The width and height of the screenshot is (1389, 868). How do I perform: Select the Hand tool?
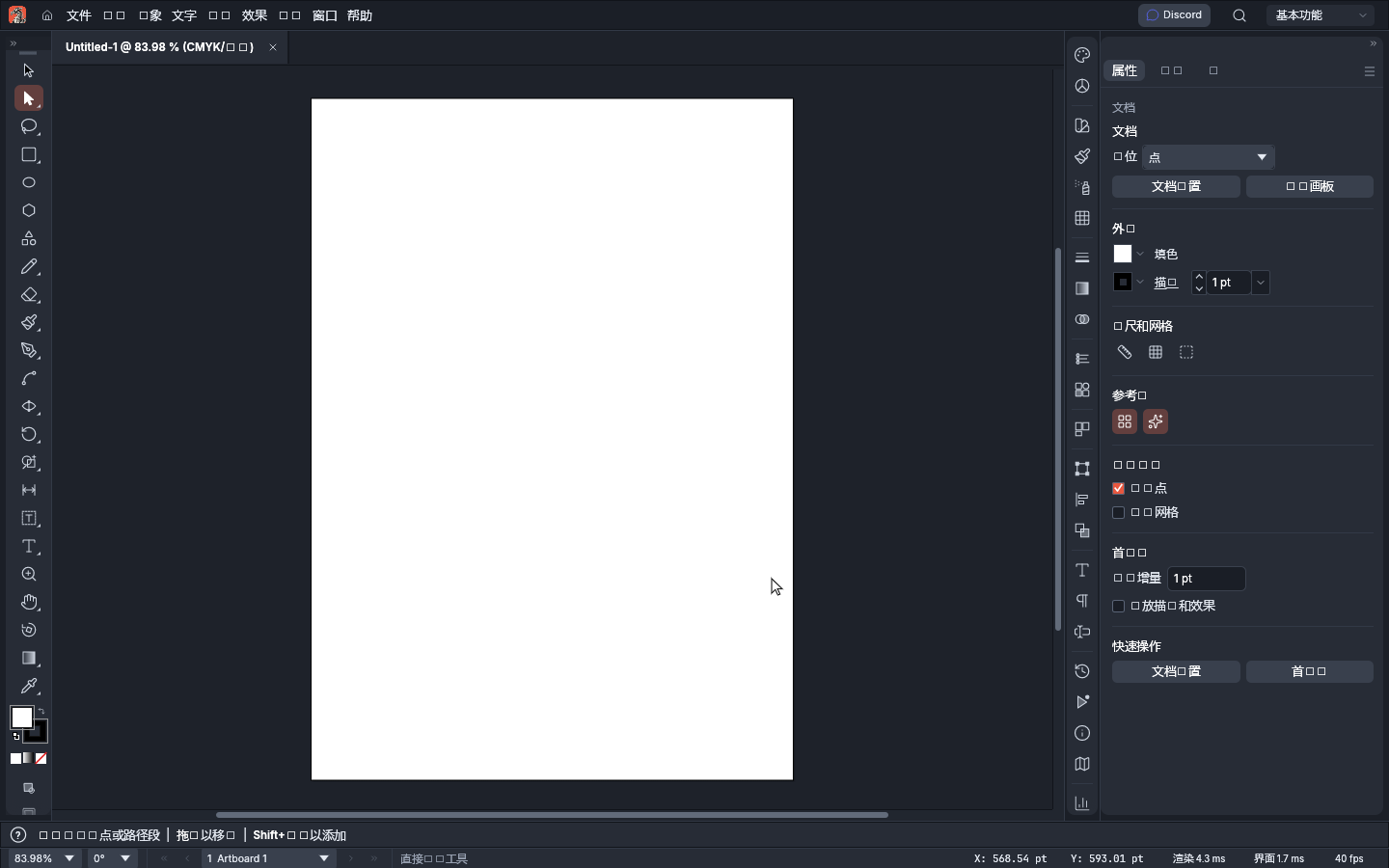pos(29,602)
